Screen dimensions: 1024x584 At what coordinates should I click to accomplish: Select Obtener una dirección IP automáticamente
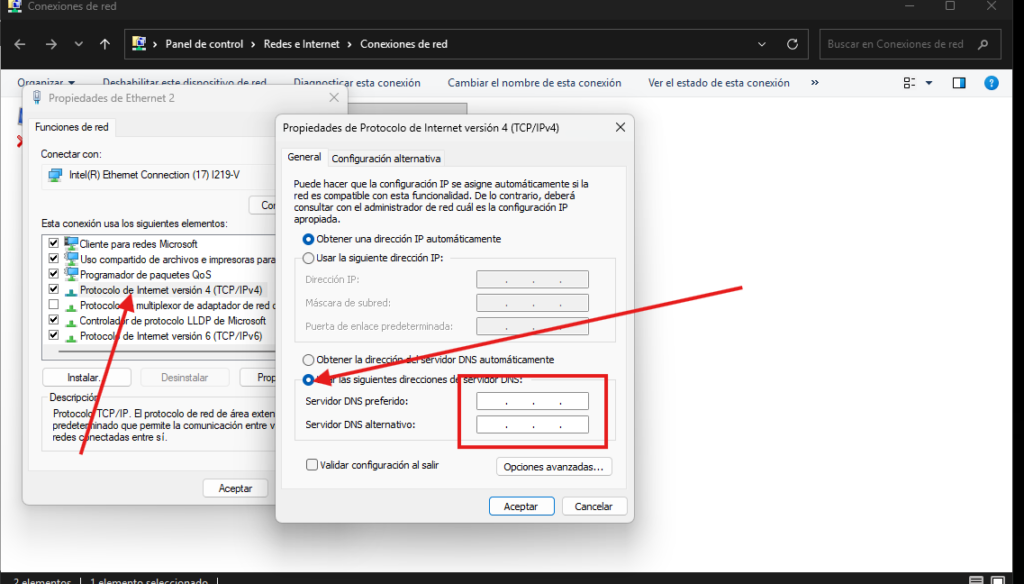[309, 239]
